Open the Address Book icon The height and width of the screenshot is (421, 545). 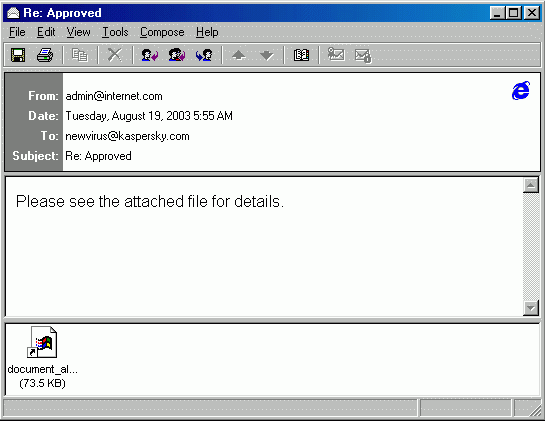[301, 55]
